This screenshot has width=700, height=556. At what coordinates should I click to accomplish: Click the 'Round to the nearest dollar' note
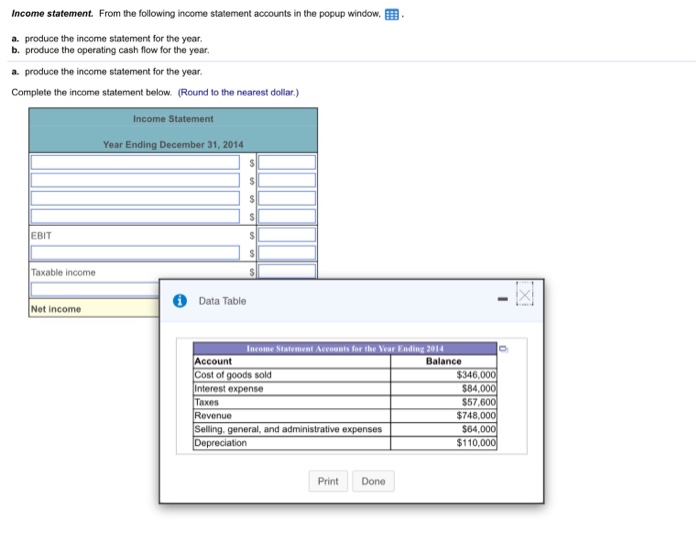click(238, 92)
